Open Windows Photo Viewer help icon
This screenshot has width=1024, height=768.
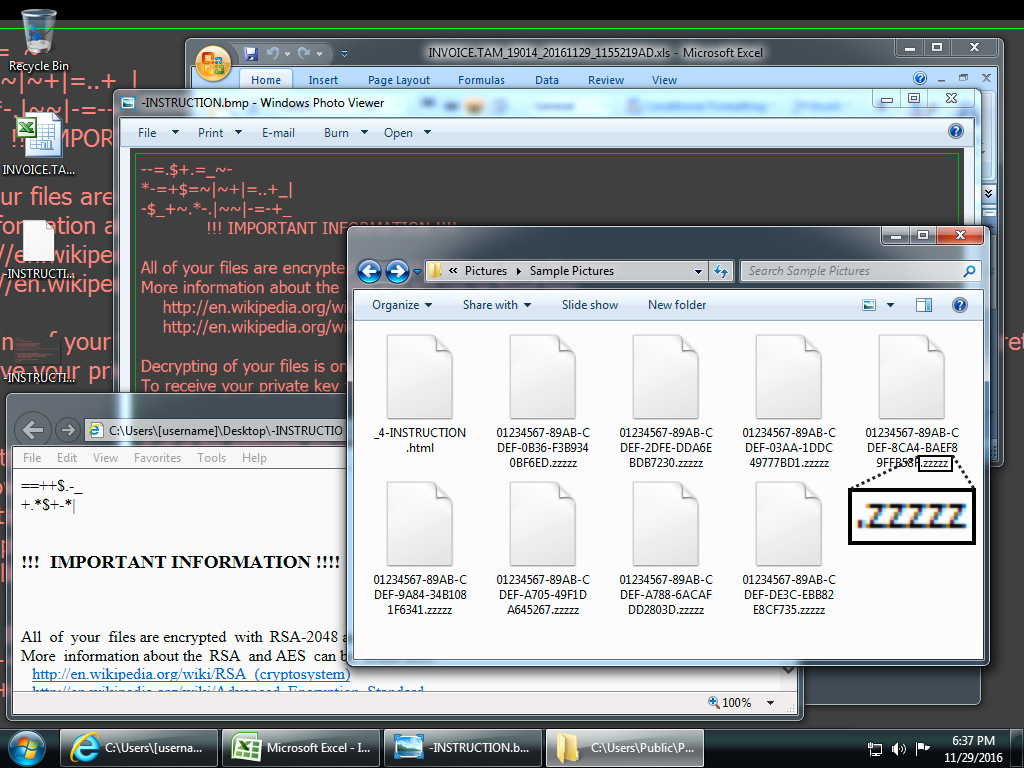click(955, 131)
